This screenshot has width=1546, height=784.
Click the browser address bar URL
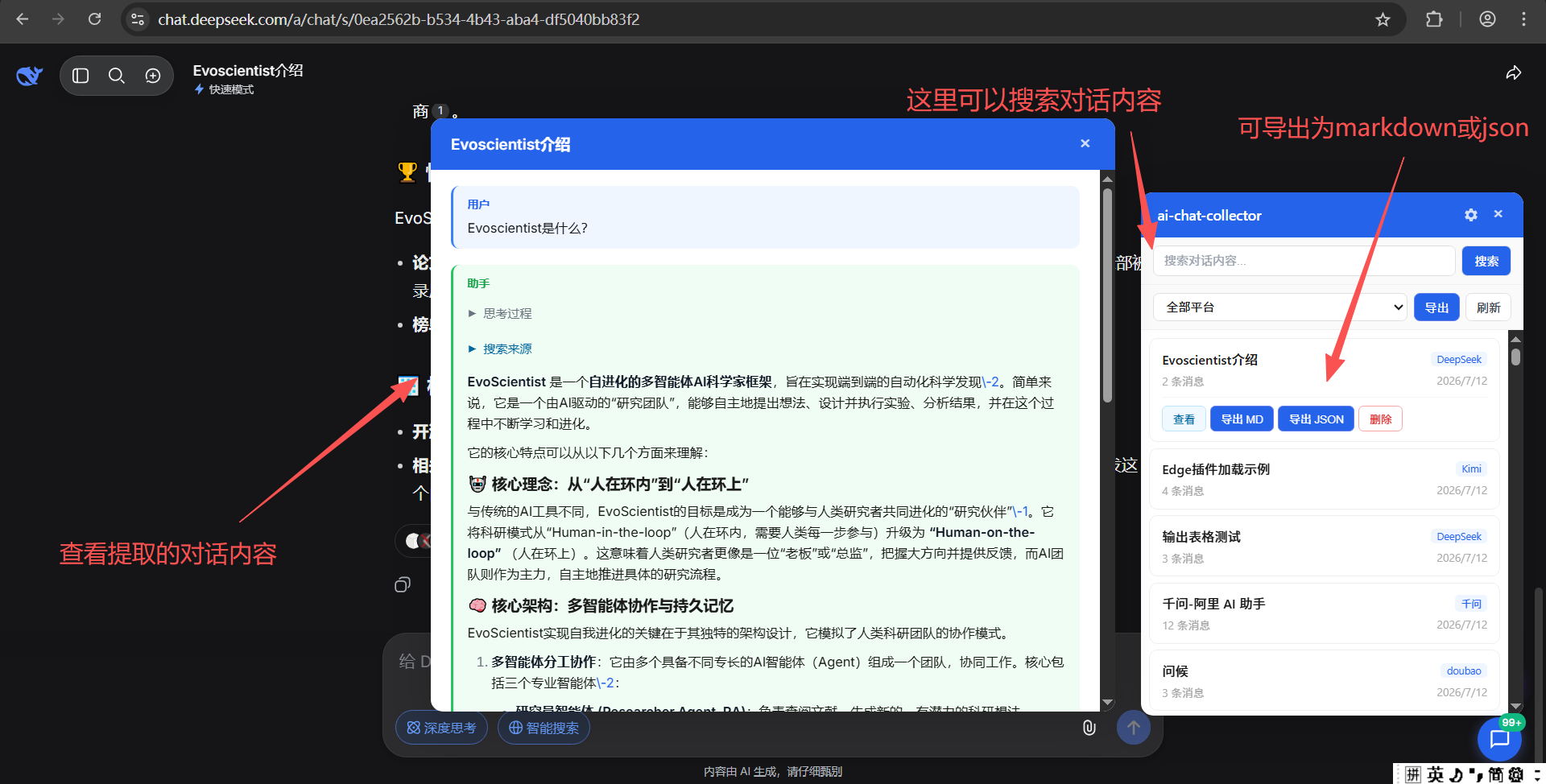point(399,19)
